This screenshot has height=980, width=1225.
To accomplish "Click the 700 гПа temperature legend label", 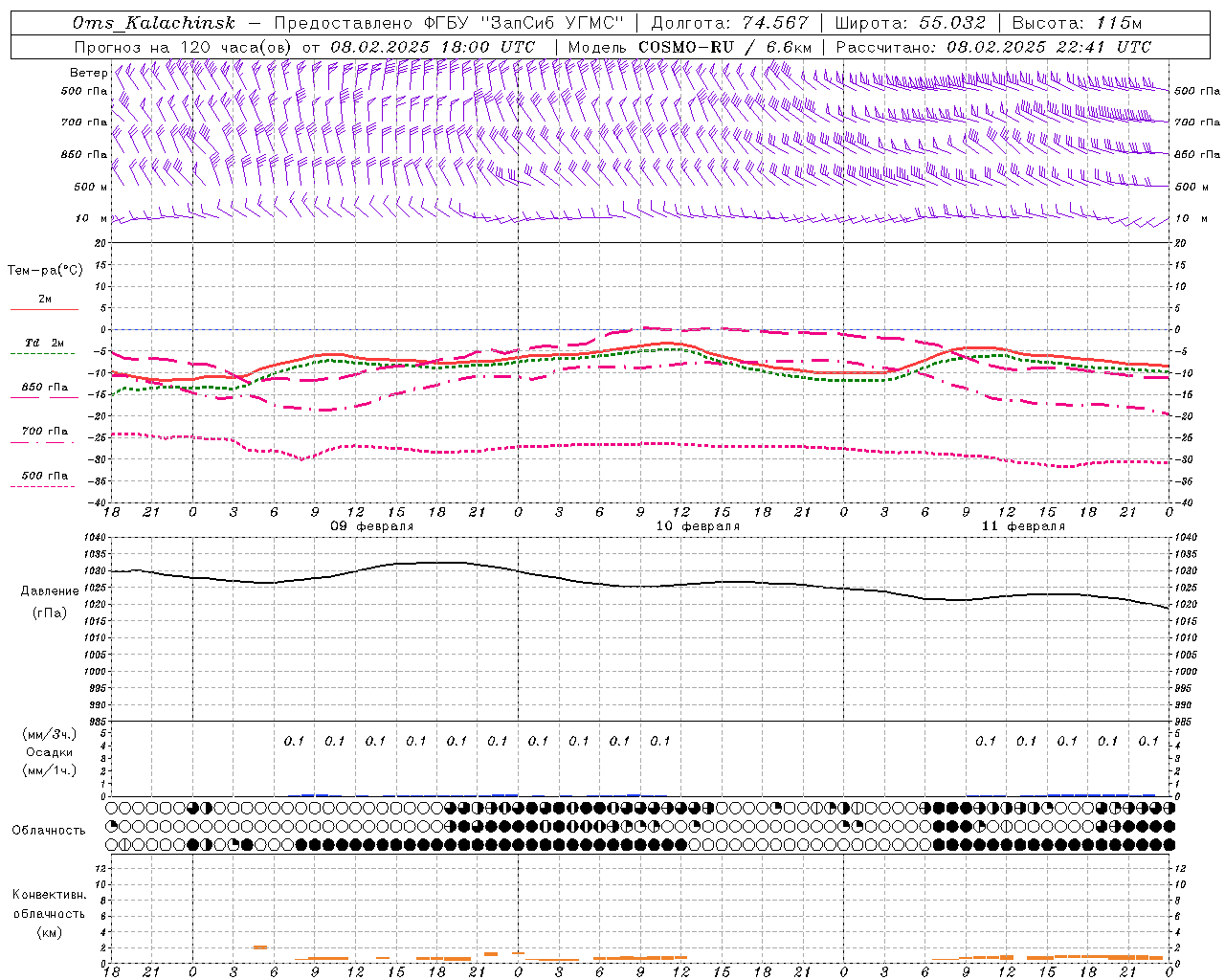I will point(45,432).
